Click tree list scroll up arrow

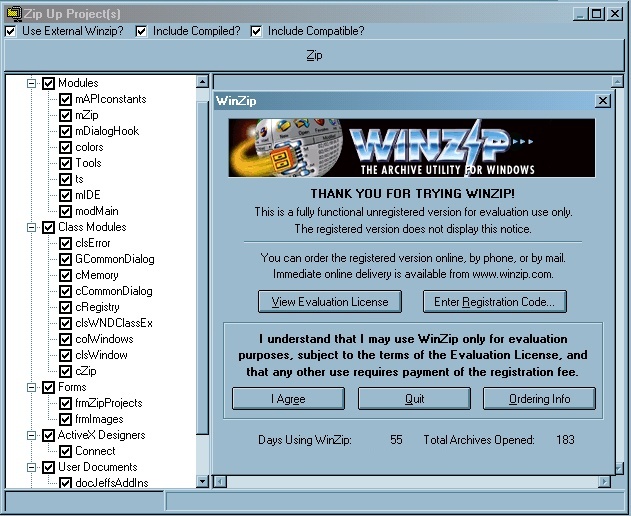coord(202,82)
